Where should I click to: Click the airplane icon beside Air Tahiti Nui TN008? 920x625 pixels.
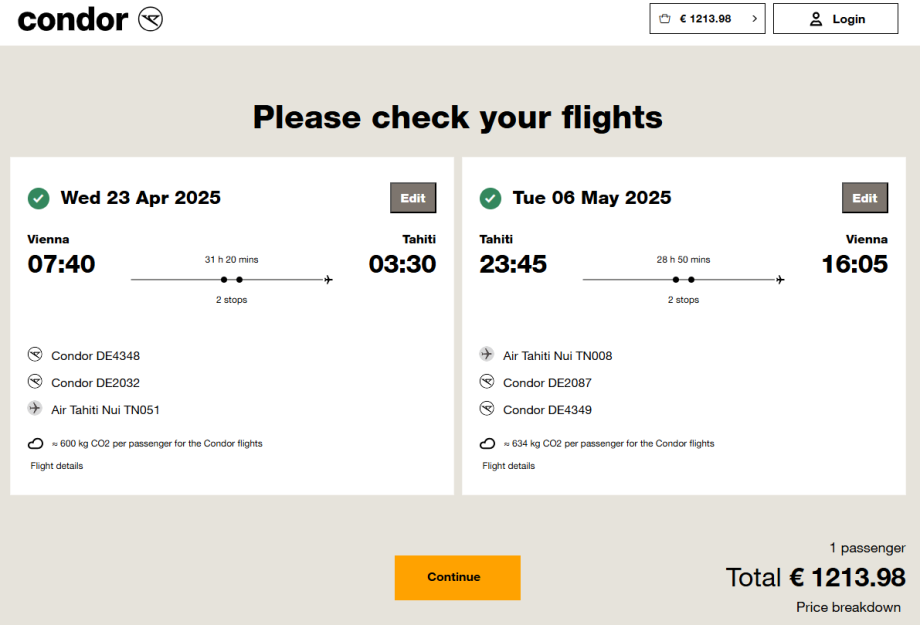pyautogui.click(x=487, y=355)
